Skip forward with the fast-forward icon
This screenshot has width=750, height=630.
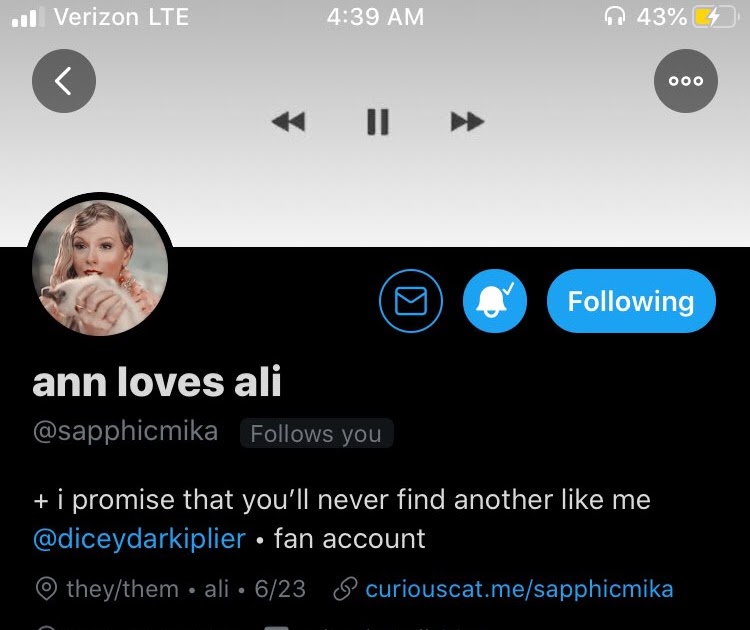[467, 122]
